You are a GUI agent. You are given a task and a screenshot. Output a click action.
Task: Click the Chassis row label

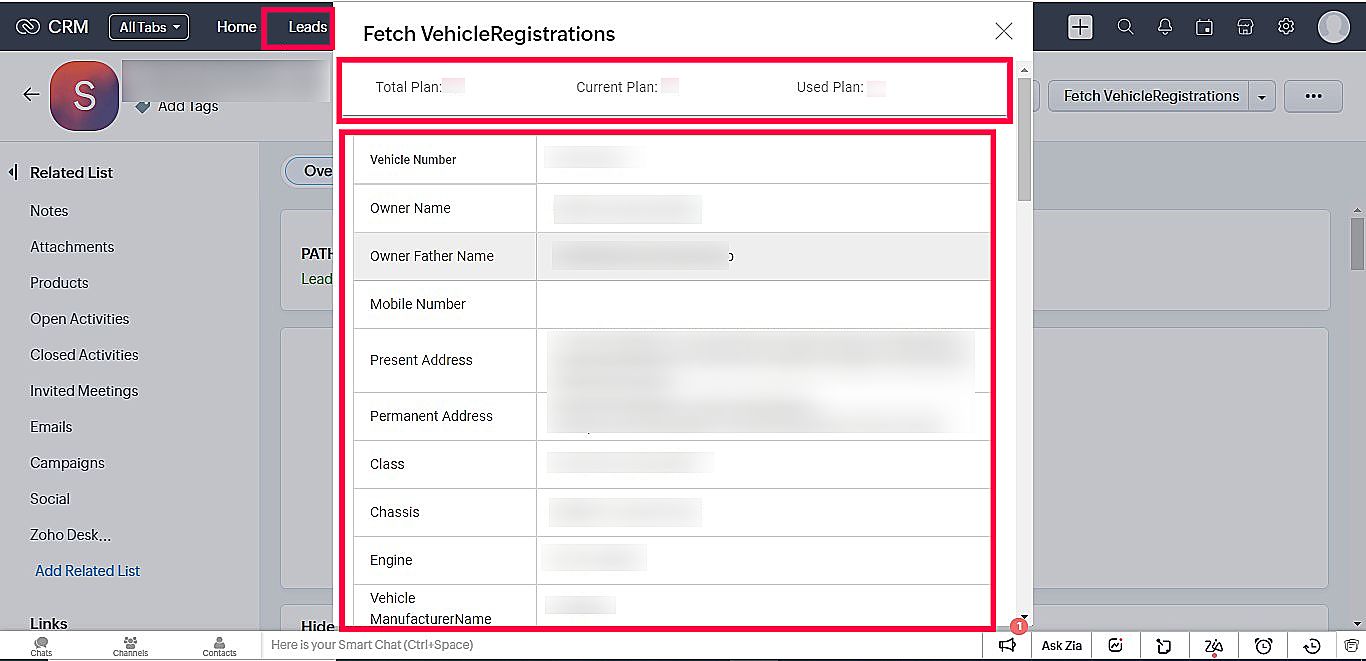(x=395, y=512)
